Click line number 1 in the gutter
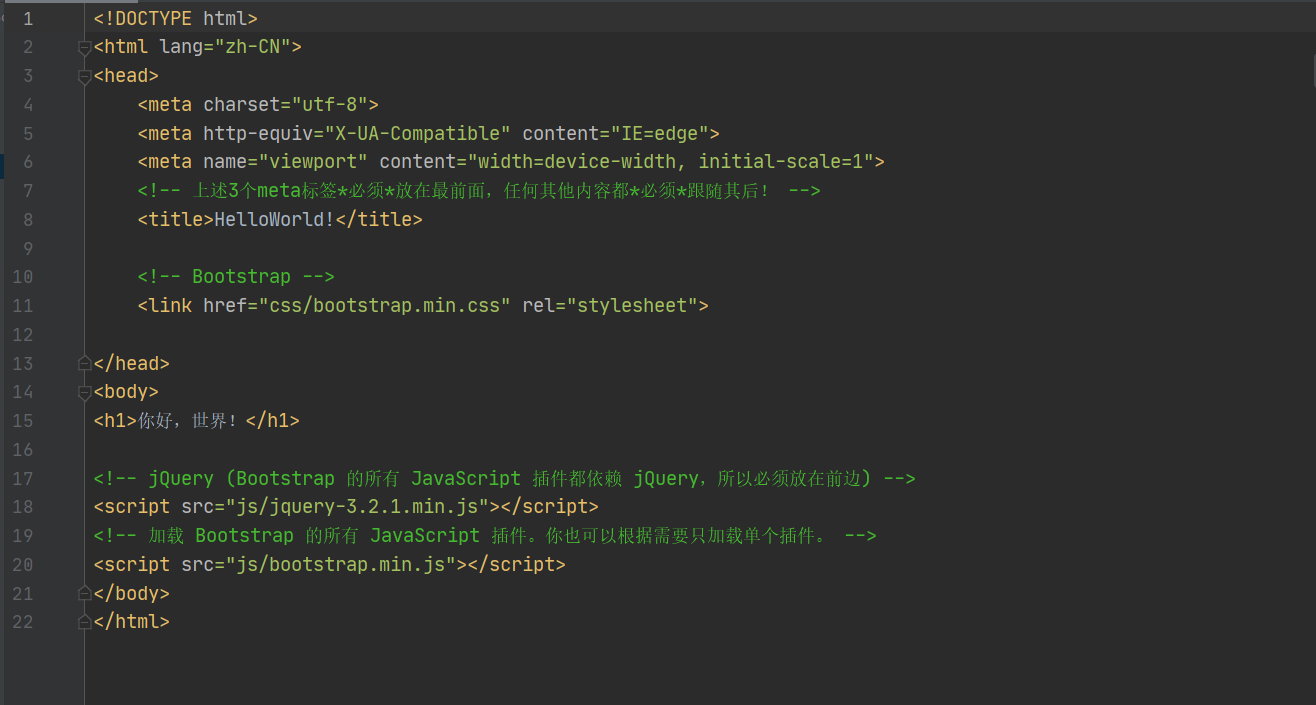 pos(28,19)
